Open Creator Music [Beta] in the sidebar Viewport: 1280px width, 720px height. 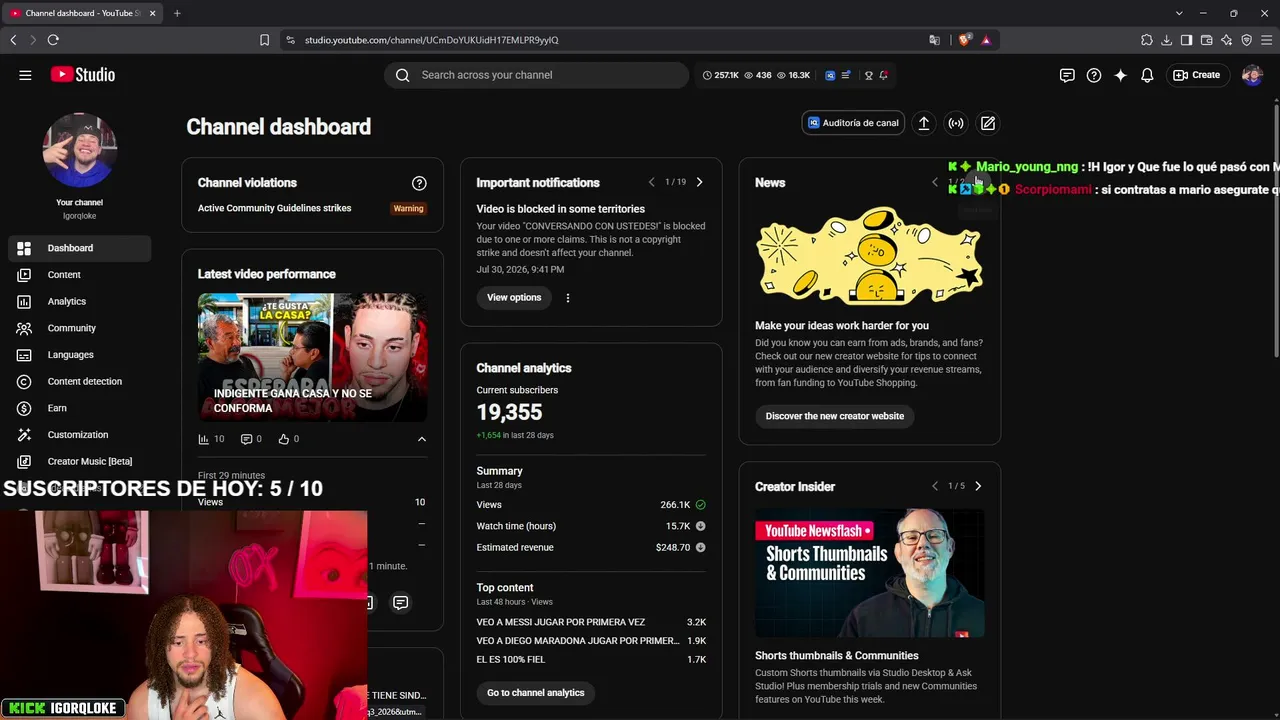pos(80,461)
